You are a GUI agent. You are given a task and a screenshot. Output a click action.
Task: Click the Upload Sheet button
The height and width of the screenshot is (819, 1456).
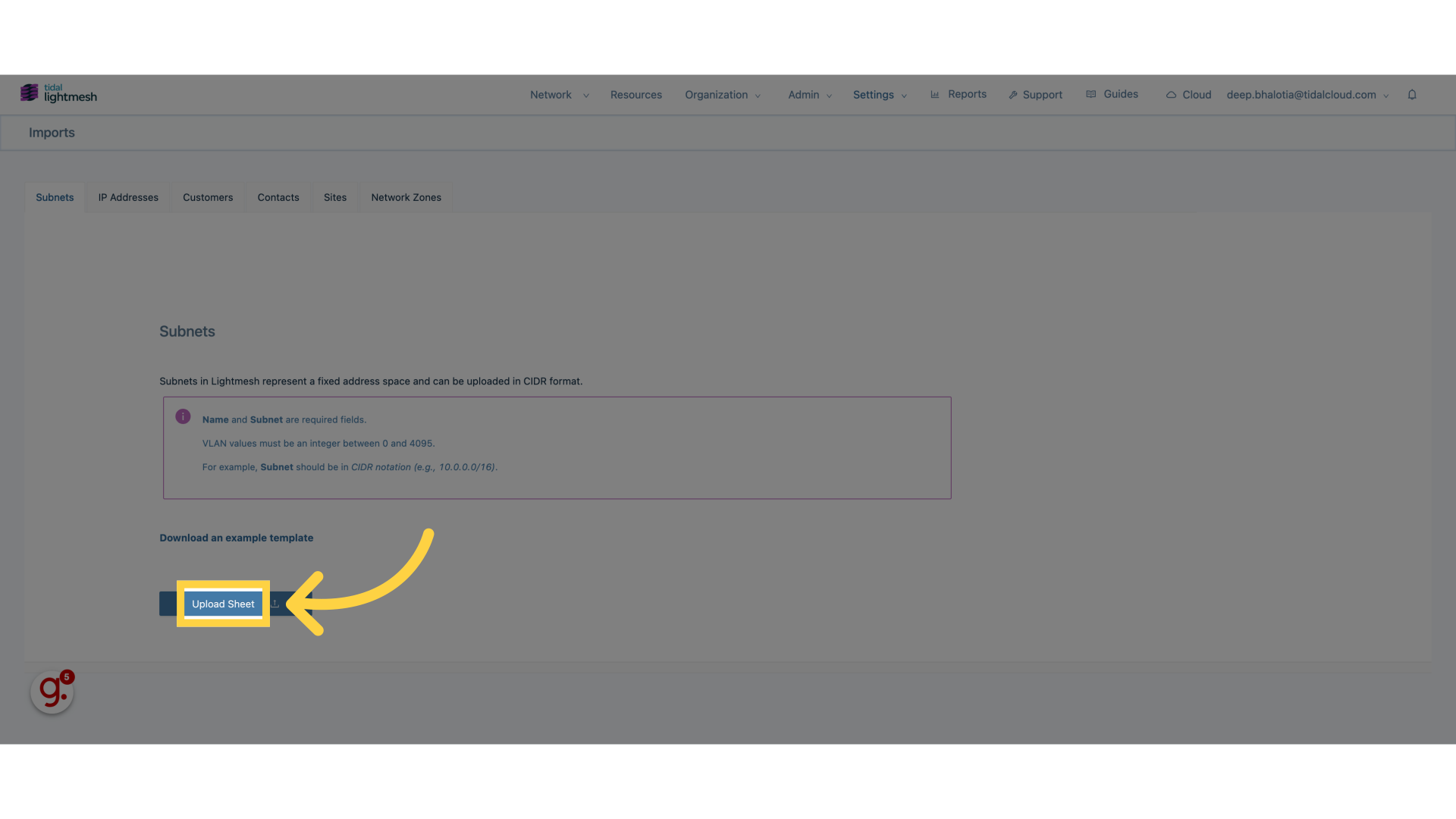tap(223, 603)
